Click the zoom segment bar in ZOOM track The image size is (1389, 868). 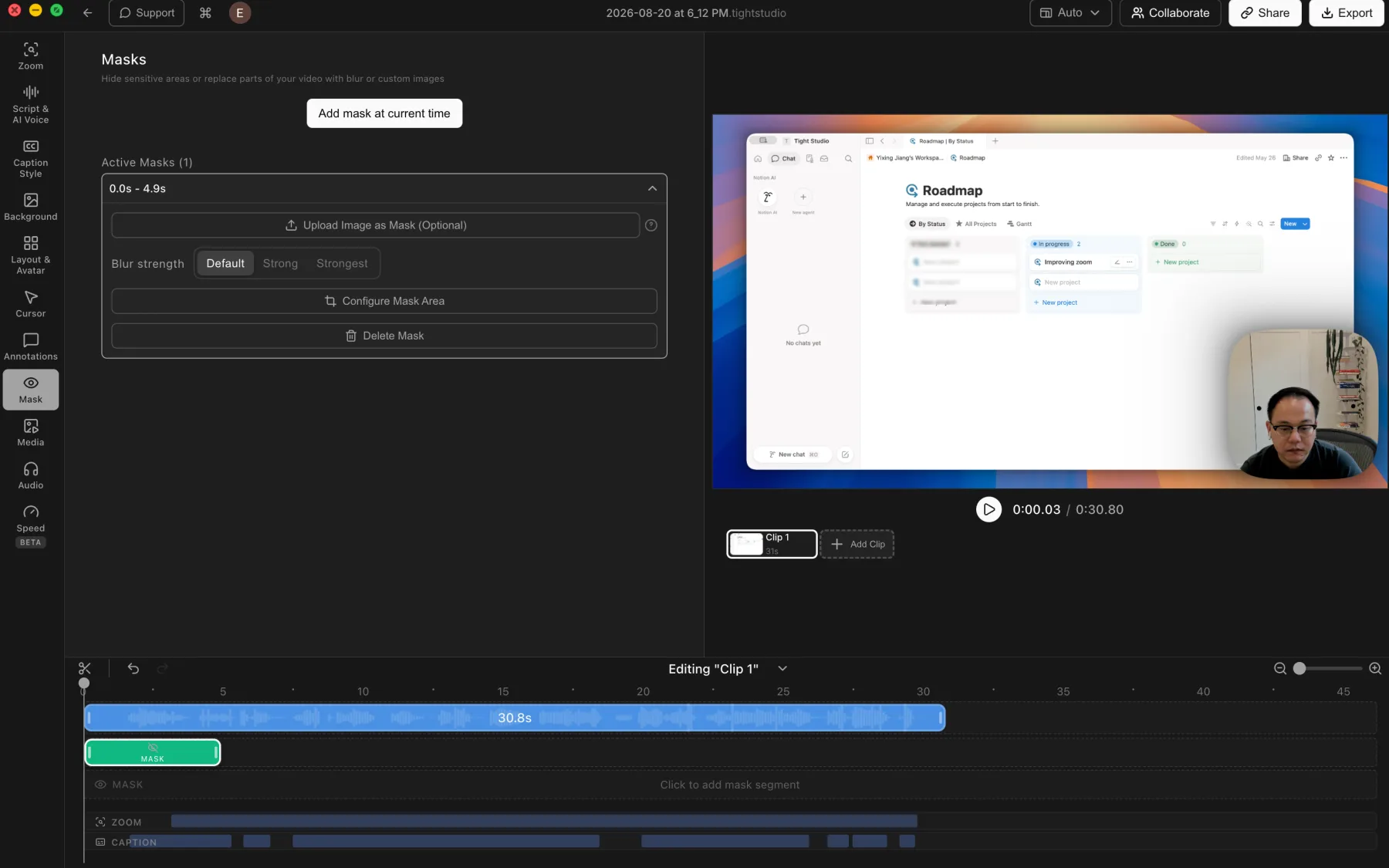(x=544, y=821)
